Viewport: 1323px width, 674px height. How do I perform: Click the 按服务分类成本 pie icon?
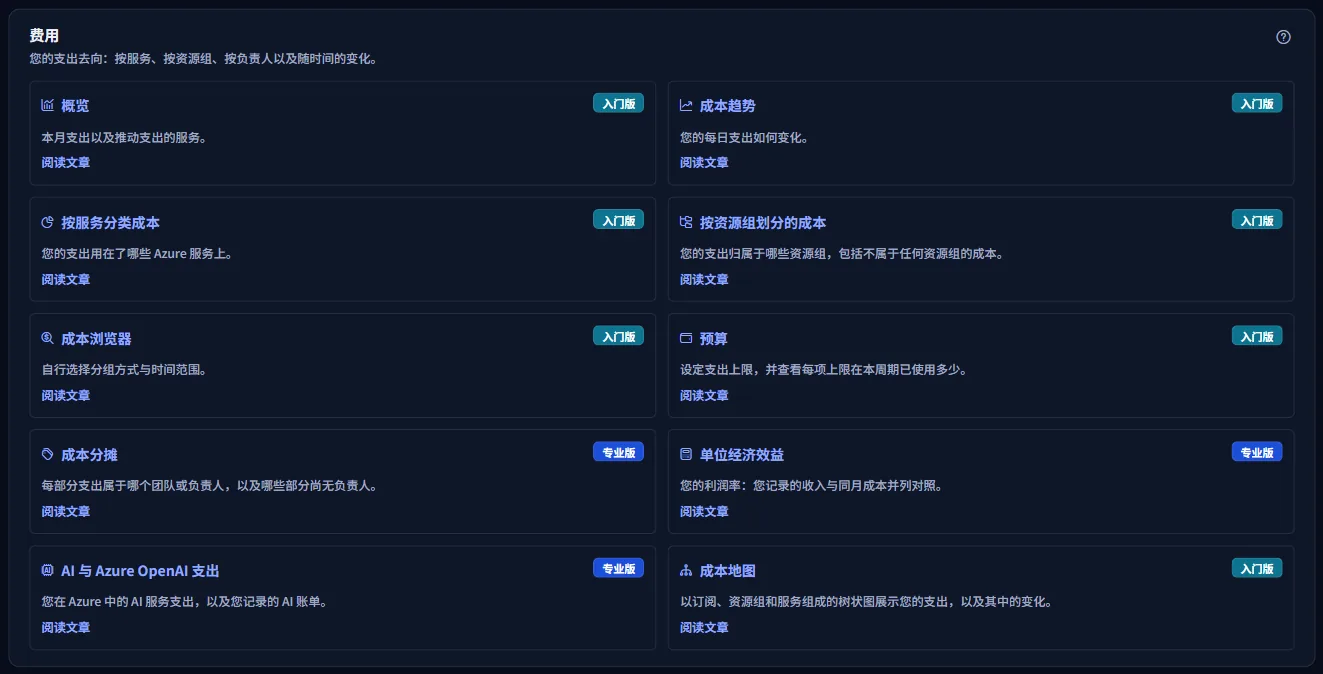pos(48,222)
